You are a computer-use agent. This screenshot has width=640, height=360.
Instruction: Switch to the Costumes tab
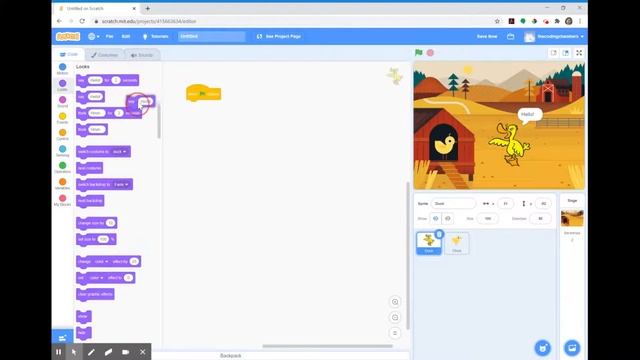(x=104, y=55)
